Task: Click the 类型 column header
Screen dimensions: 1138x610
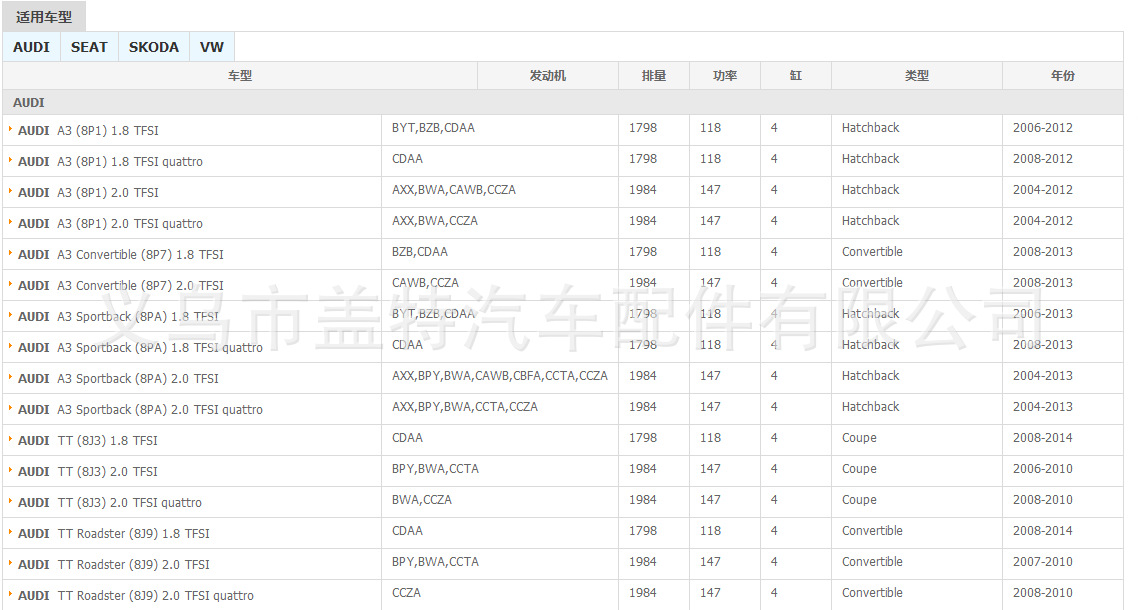Action: [x=917, y=76]
